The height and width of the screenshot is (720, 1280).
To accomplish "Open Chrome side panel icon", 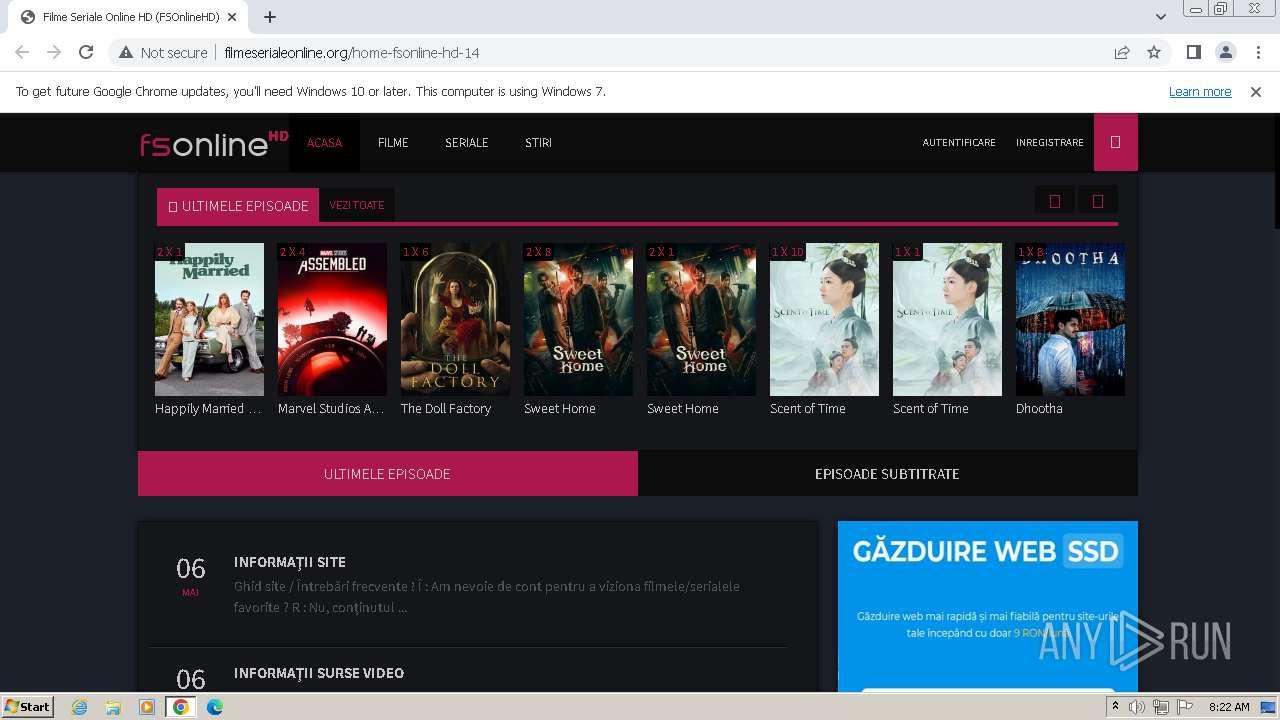I will point(1193,52).
